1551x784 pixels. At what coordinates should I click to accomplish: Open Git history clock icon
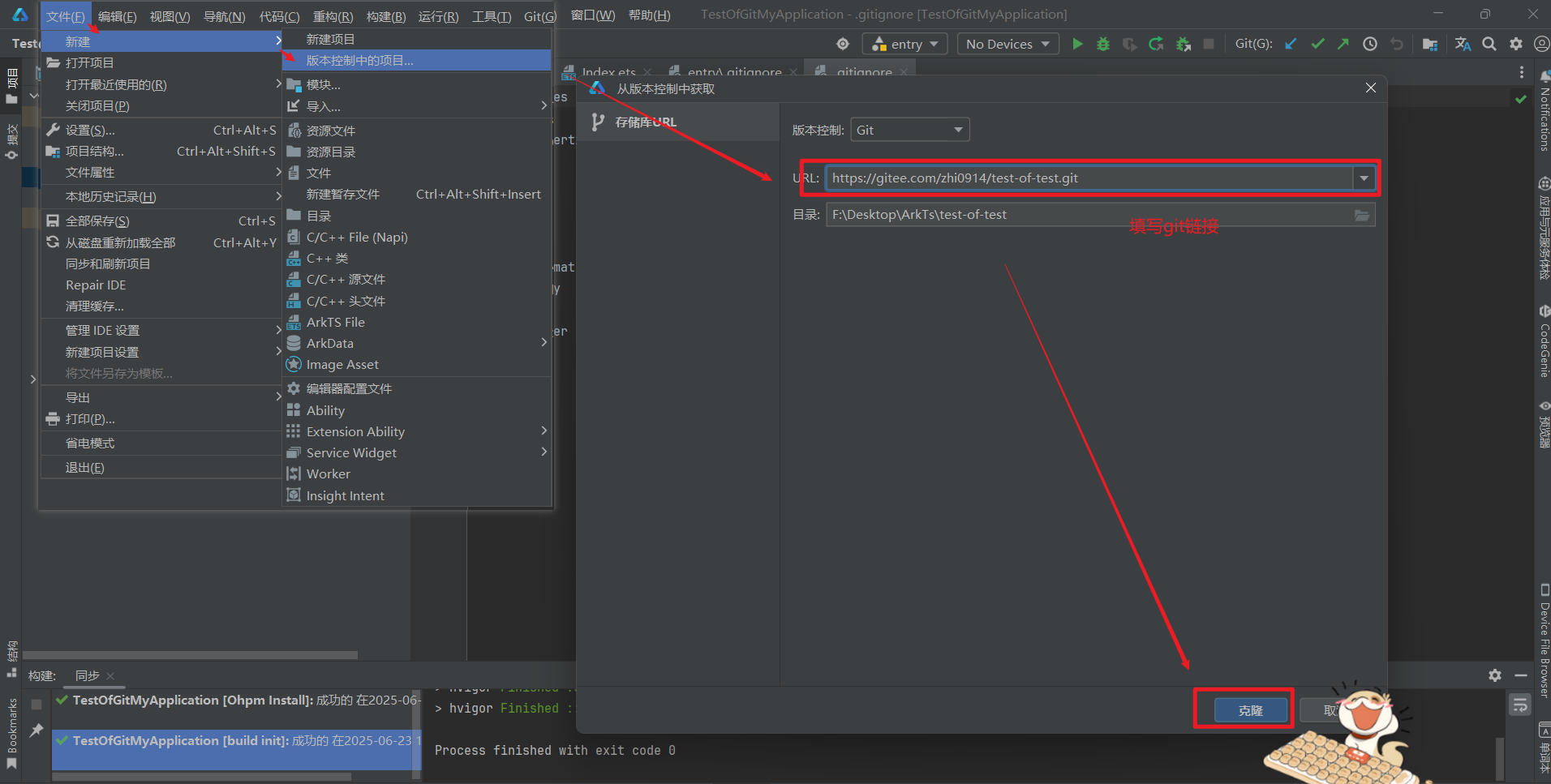click(x=1370, y=44)
